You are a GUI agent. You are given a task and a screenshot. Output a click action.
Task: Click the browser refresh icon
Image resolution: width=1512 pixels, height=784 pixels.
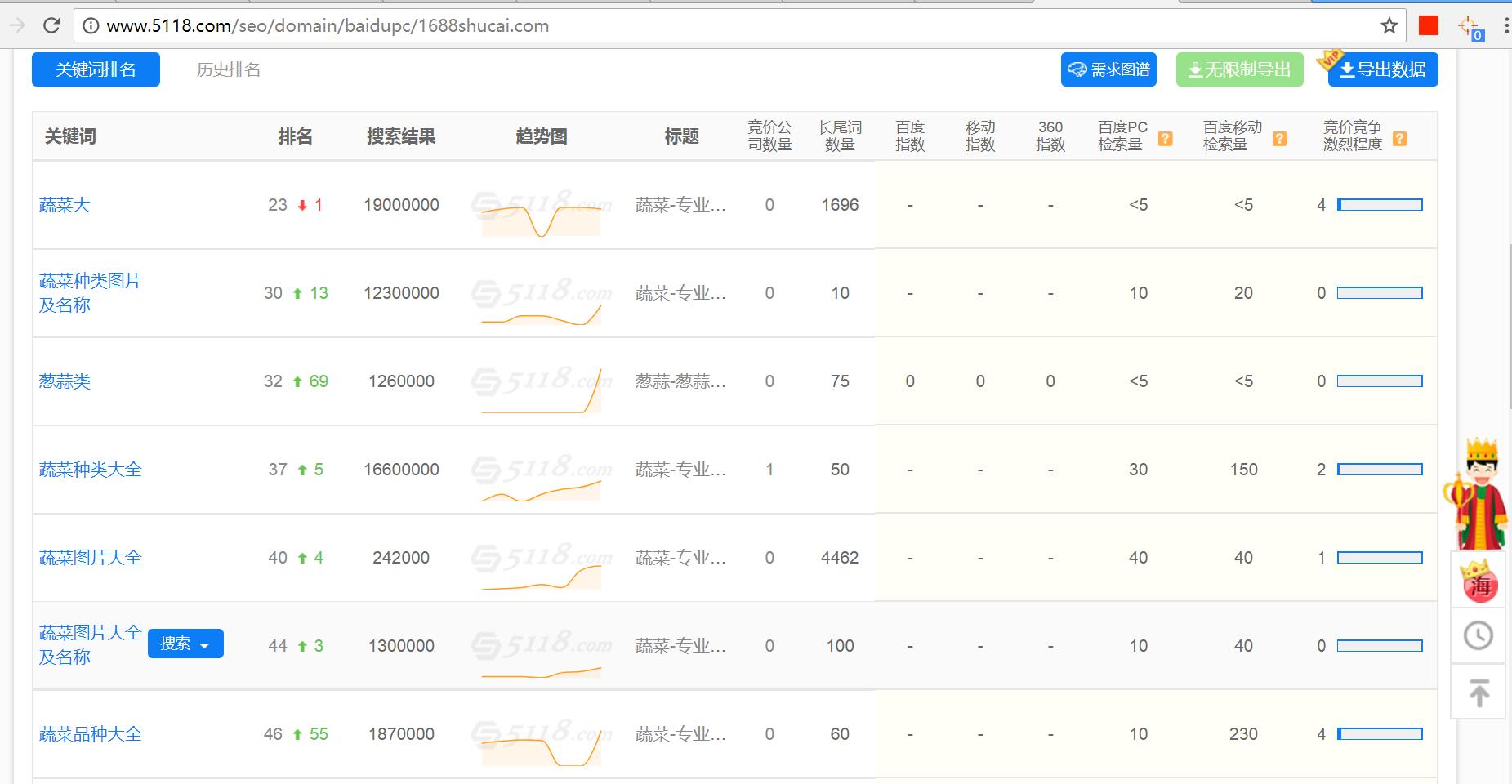[52, 25]
